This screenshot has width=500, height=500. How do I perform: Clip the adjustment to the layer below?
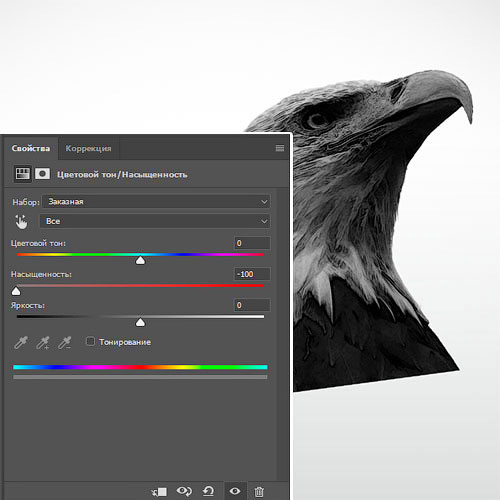pos(159,491)
